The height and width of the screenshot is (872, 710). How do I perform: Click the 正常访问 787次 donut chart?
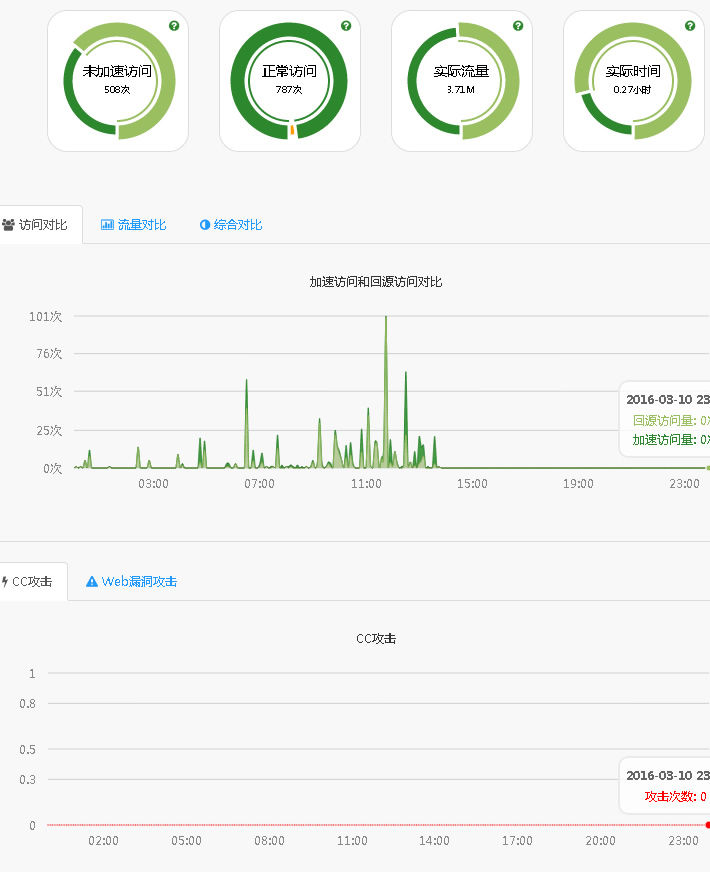(x=289, y=81)
